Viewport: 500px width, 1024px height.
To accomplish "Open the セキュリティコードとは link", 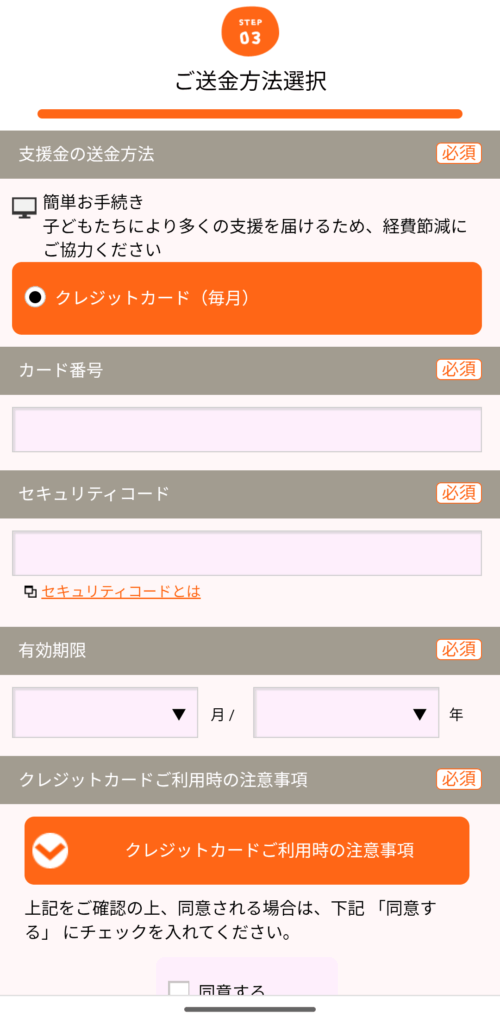I will coord(121,592).
